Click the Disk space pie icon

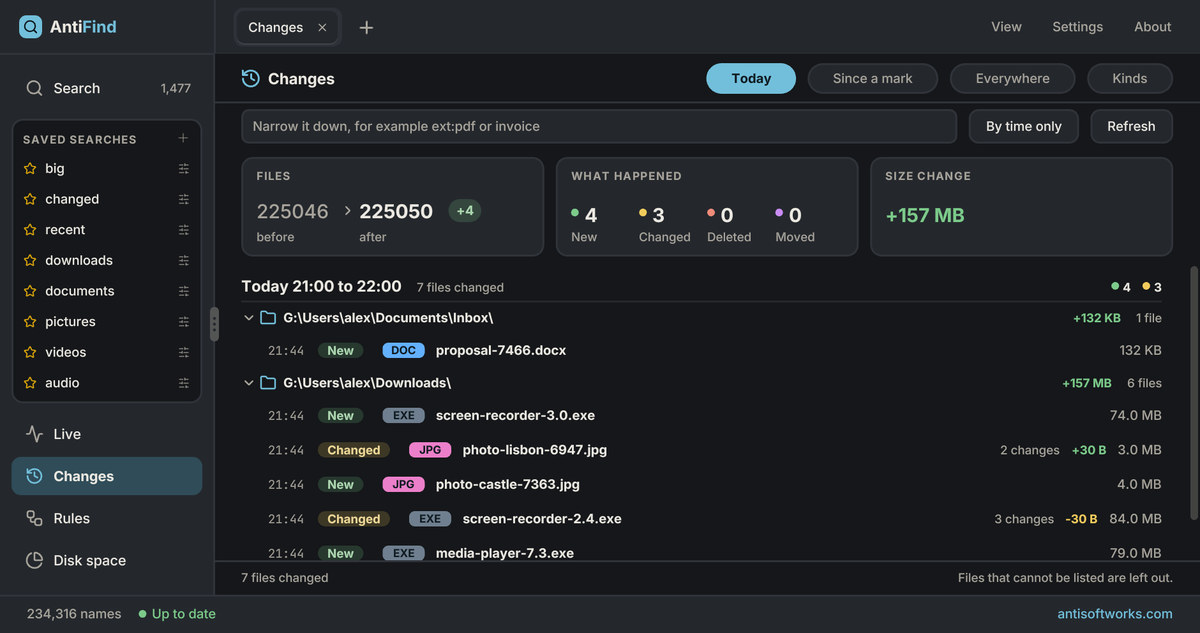(34, 560)
